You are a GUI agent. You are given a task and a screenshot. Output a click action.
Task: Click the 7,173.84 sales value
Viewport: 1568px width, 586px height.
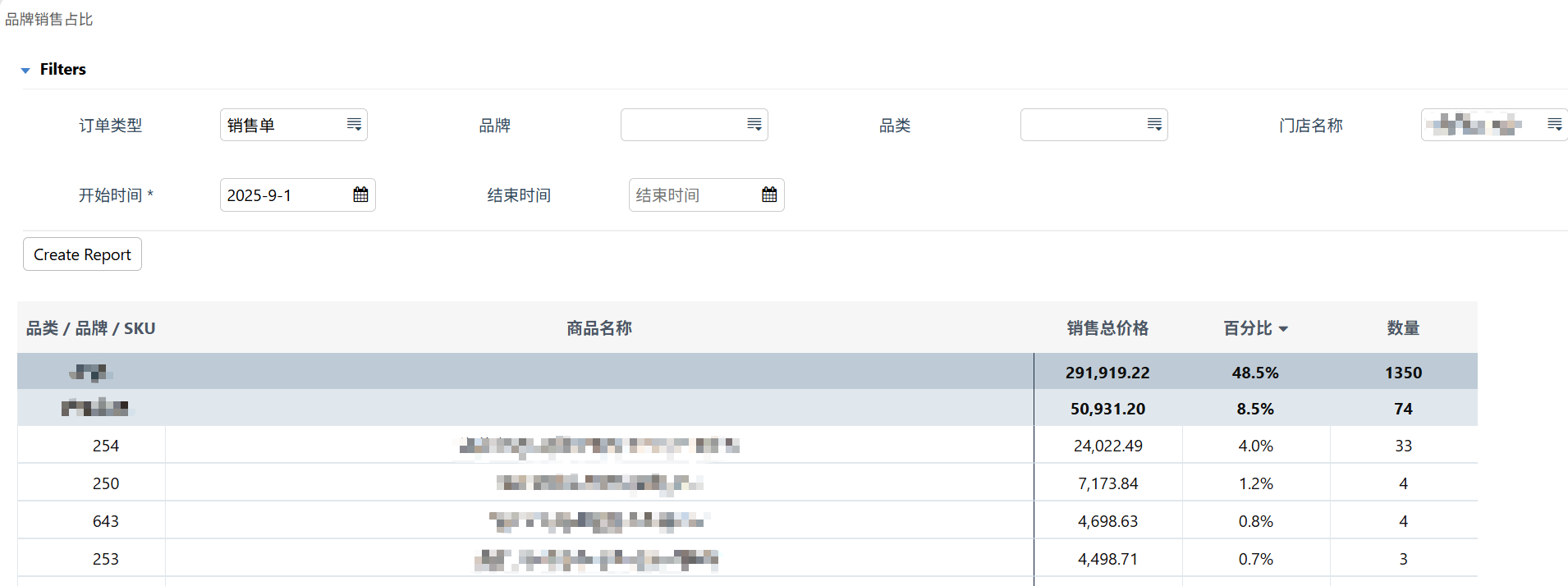[1107, 483]
